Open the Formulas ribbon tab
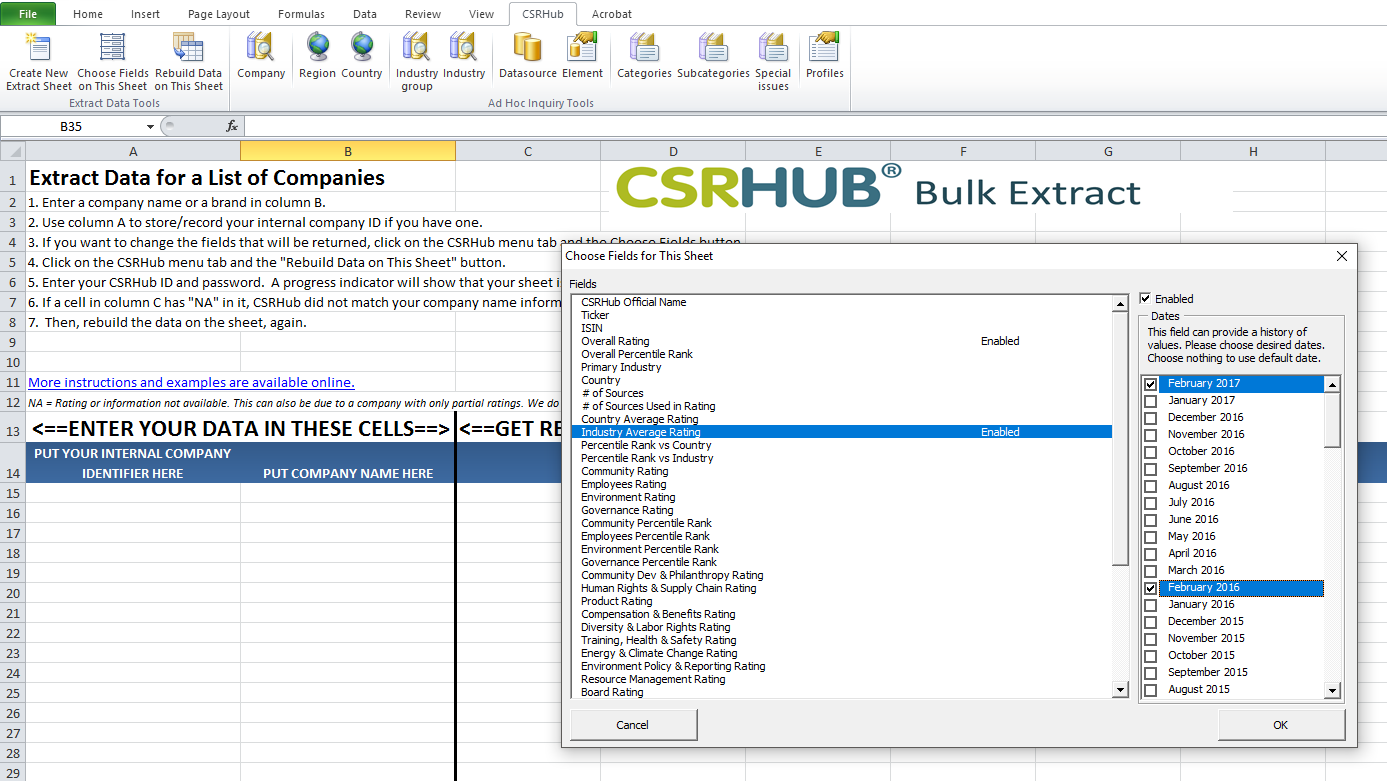 (301, 14)
